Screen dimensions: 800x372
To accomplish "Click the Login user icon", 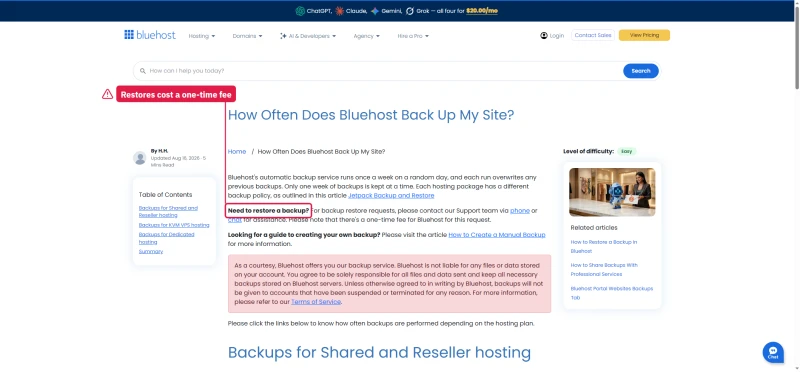I will tap(544, 36).
